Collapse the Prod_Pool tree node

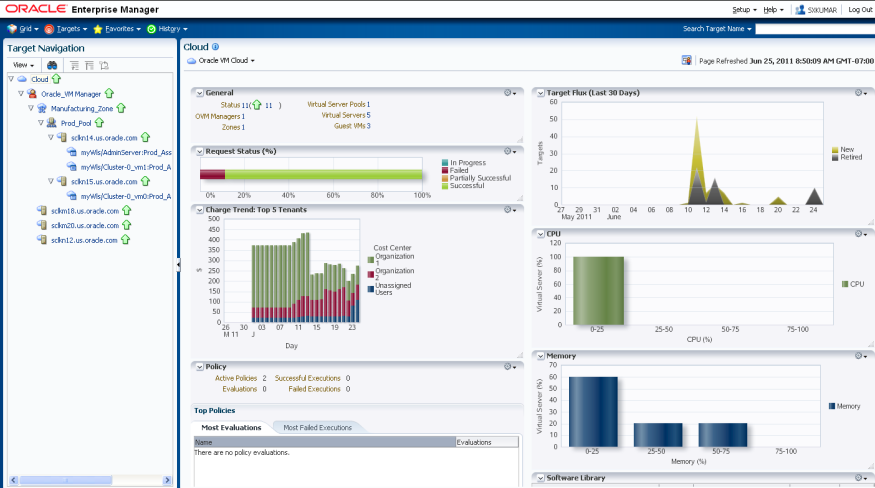pyautogui.click(x=41, y=123)
